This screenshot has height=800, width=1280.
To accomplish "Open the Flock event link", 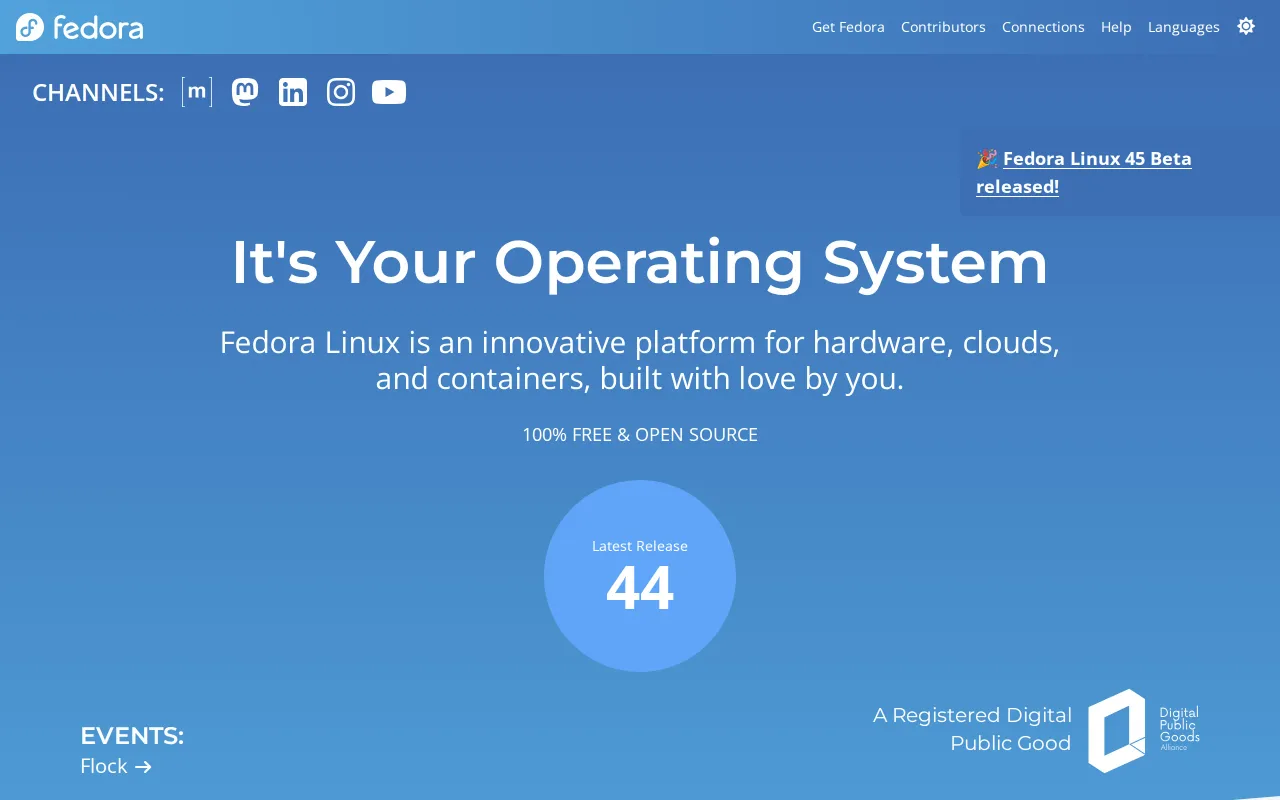I will click(116, 766).
